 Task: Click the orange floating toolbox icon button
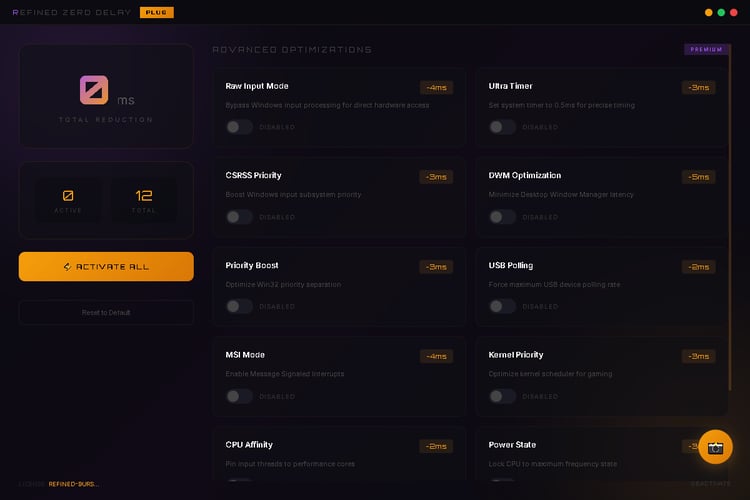click(716, 447)
